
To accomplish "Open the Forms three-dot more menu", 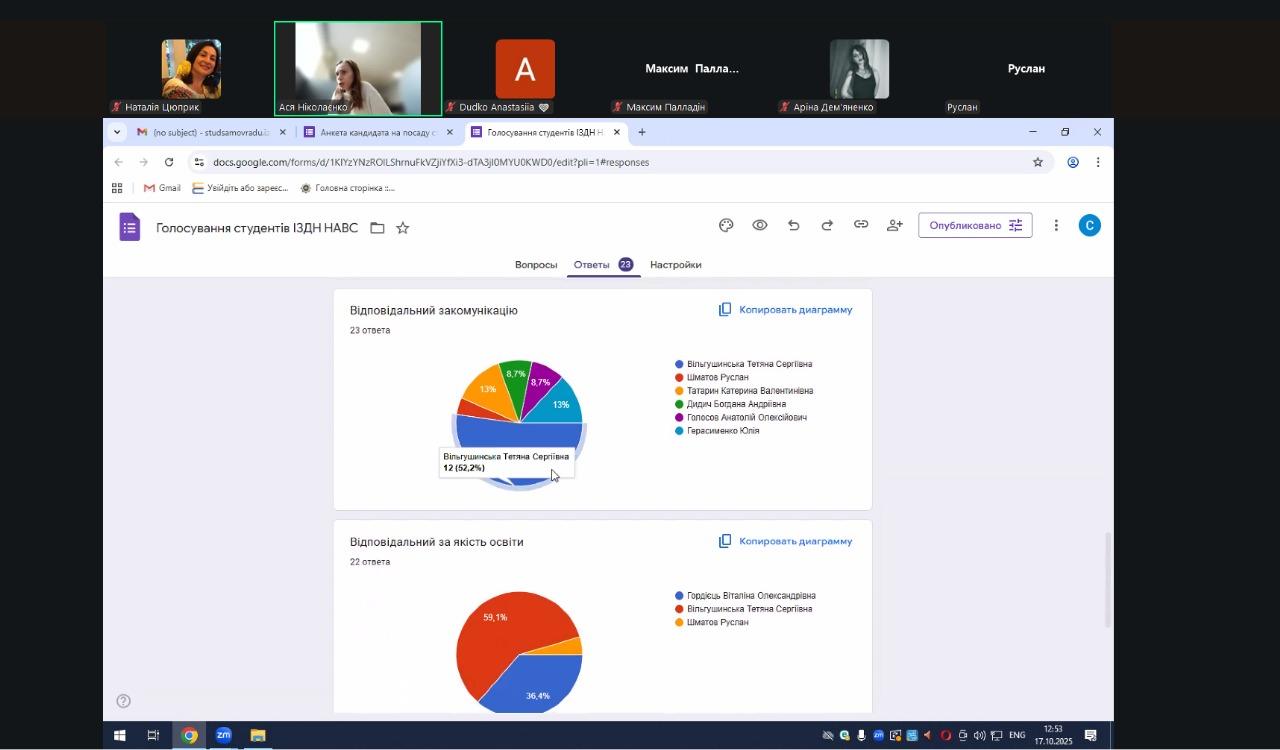I will coord(1056,226).
